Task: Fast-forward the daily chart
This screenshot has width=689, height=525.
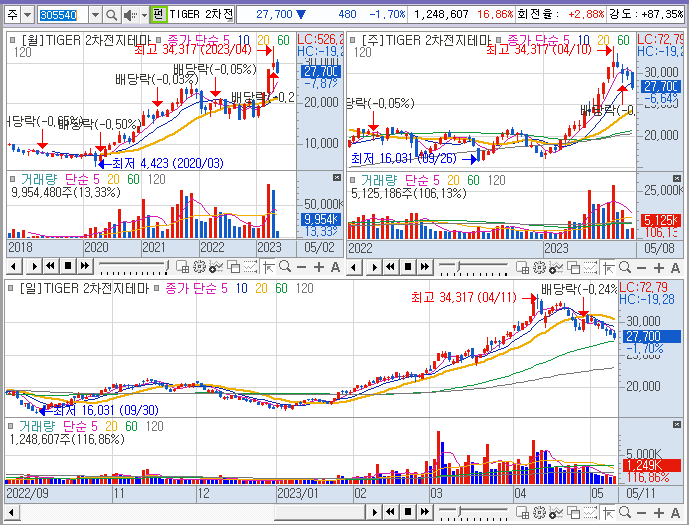Action: [425, 512]
